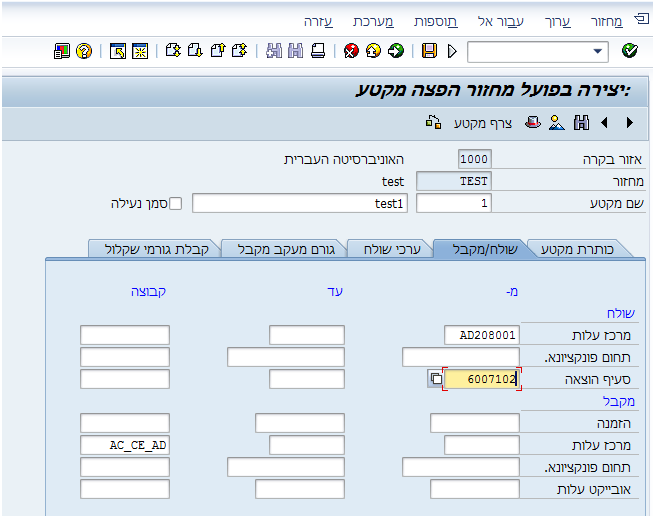Click the window menu icon at top right
This screenshot has width=653, height=519.
(x=641, y=19)
